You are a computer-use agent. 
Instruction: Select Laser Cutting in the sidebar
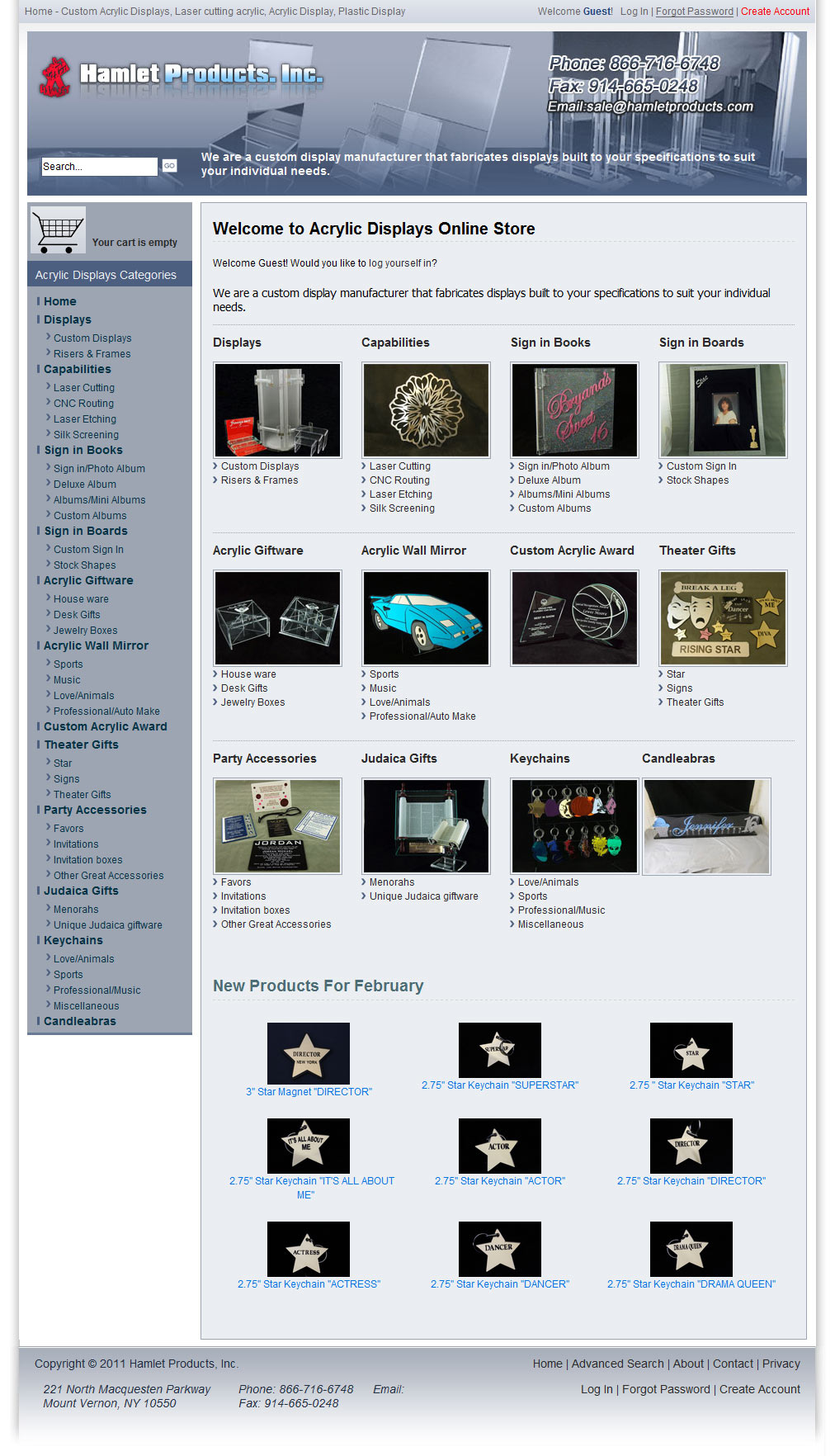[84, 388]
